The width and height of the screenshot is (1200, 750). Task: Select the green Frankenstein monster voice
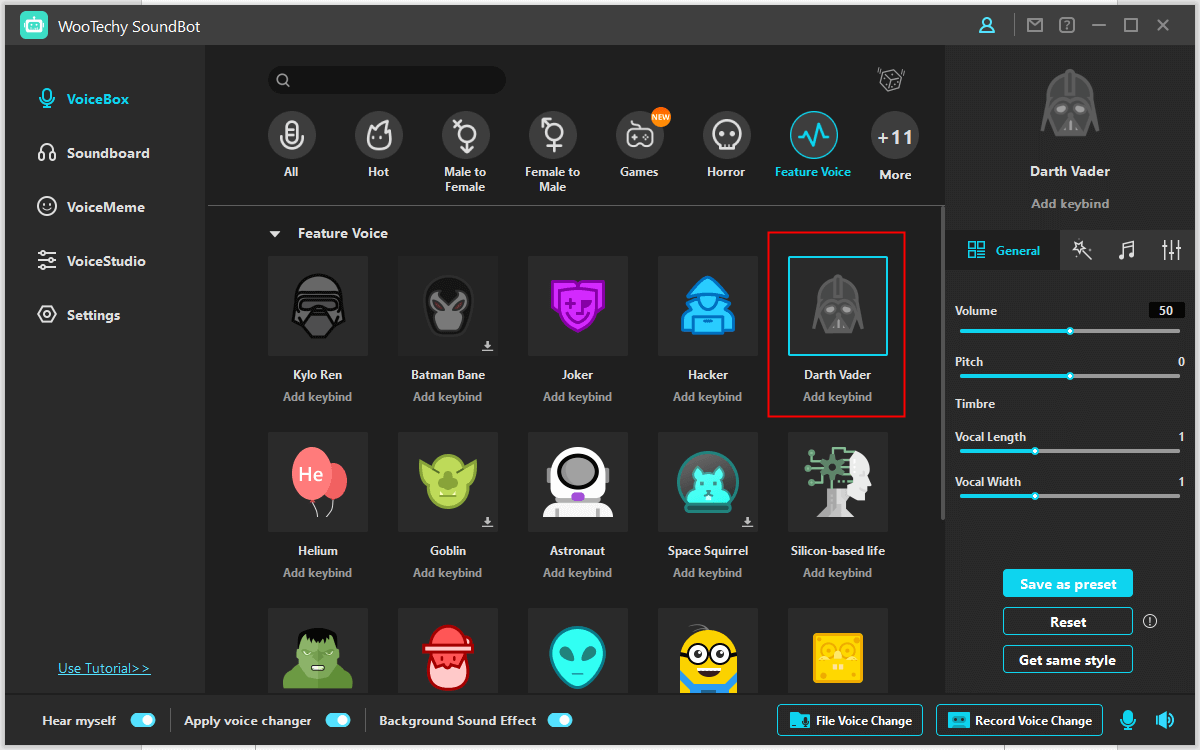pyautogui.click(x=318, y=650)
